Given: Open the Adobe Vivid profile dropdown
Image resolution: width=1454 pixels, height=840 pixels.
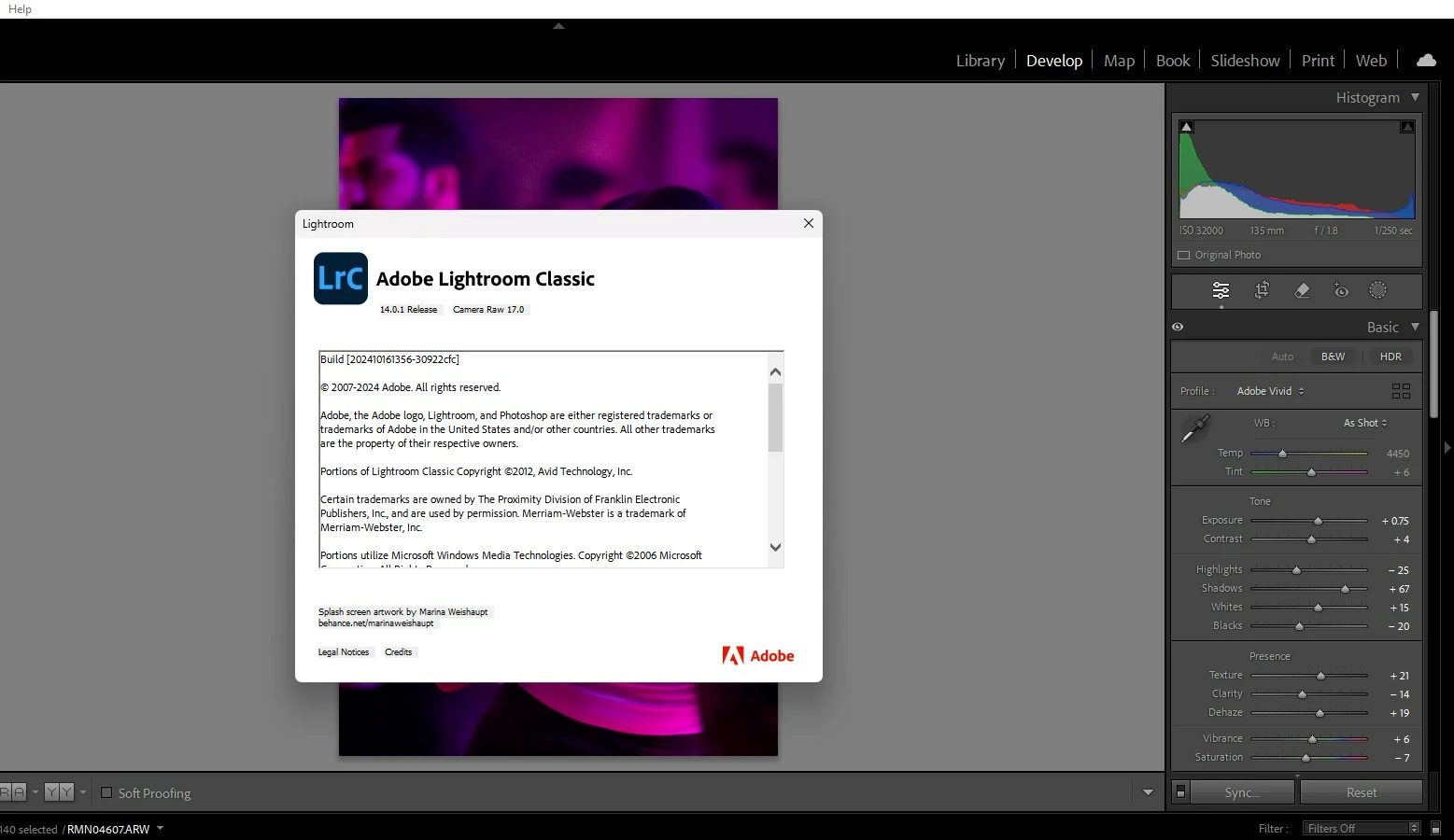Looking at the screenshot, I should tap(1270, 391).
